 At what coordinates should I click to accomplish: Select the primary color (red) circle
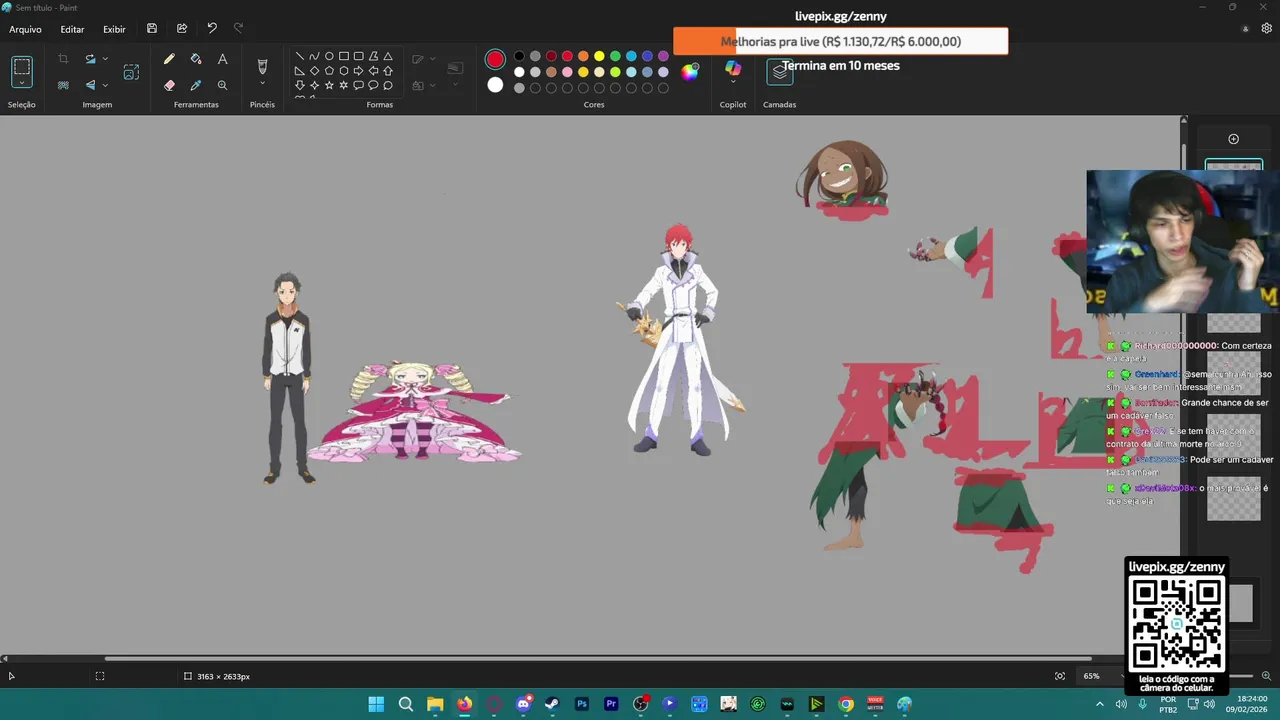tap(495, 60)
